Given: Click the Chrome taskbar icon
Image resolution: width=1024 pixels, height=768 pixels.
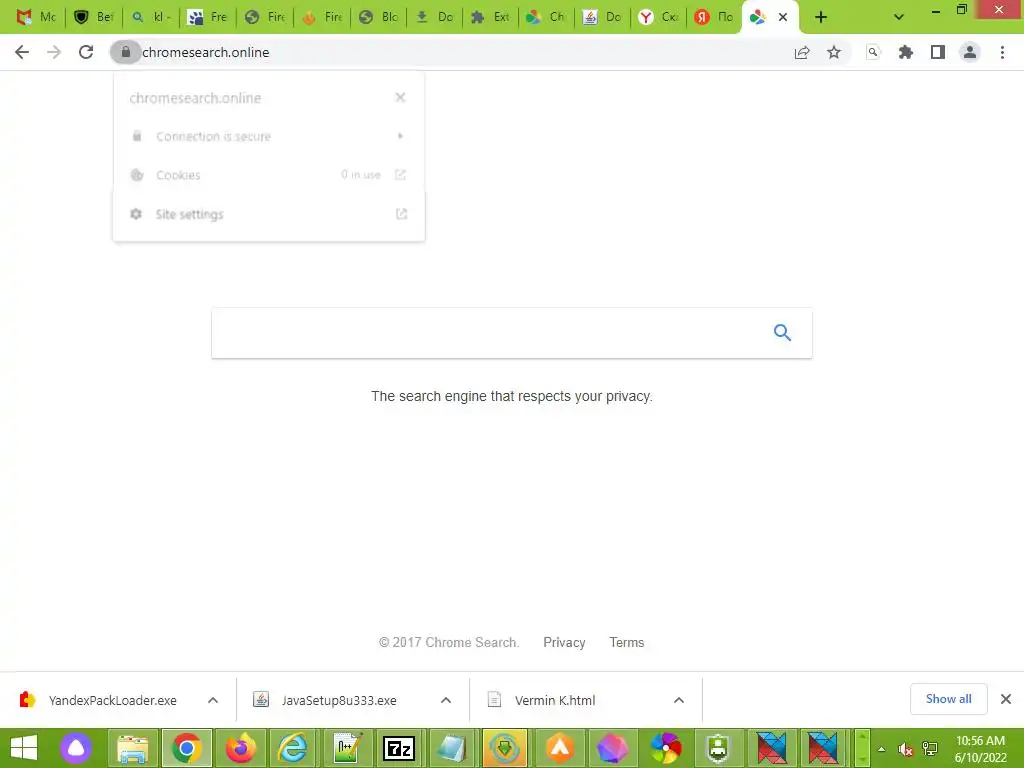Looking at the screenshot, I should [x=187, y=748].
